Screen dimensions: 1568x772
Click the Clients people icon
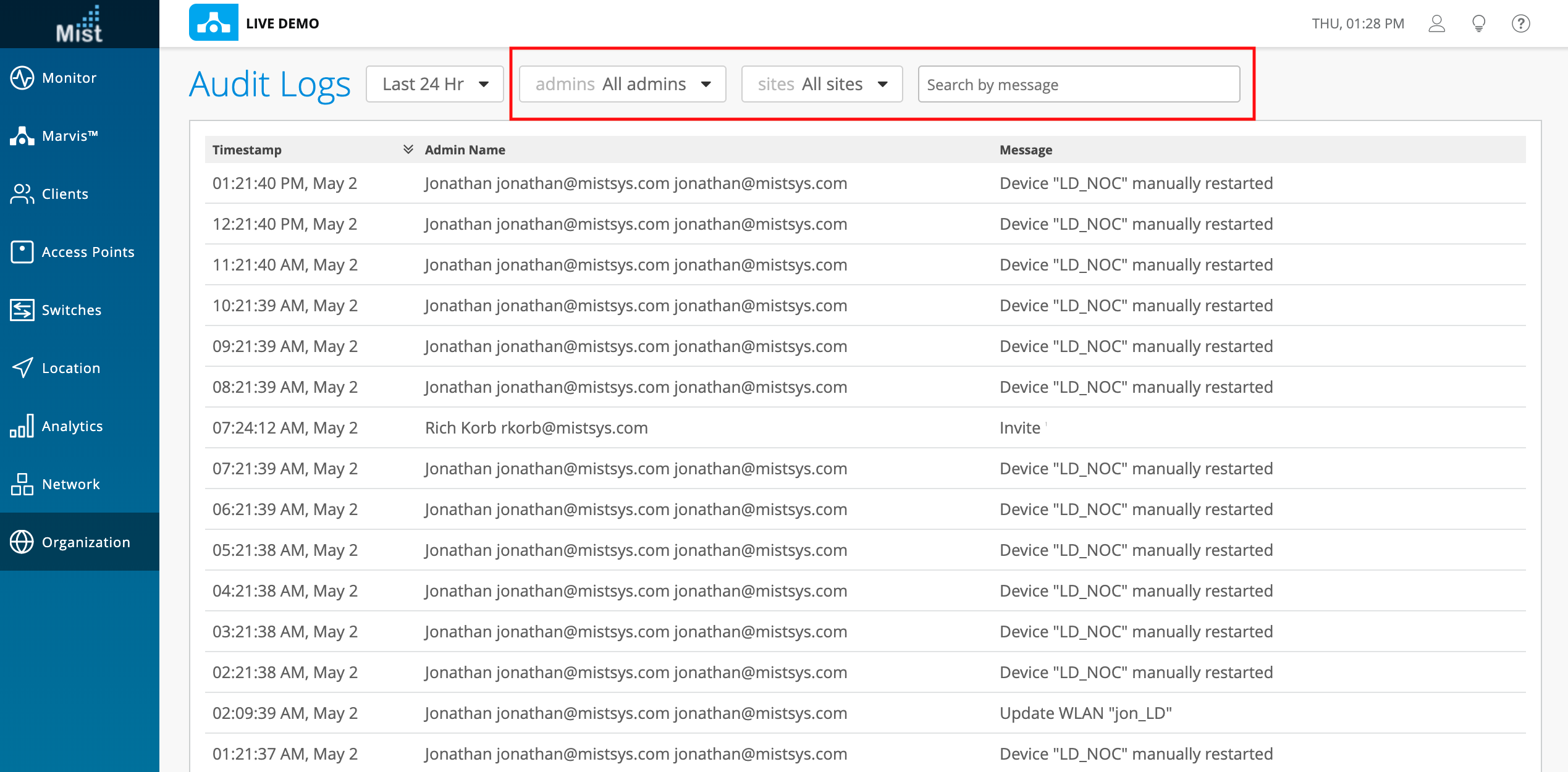[x=22, y=194]
